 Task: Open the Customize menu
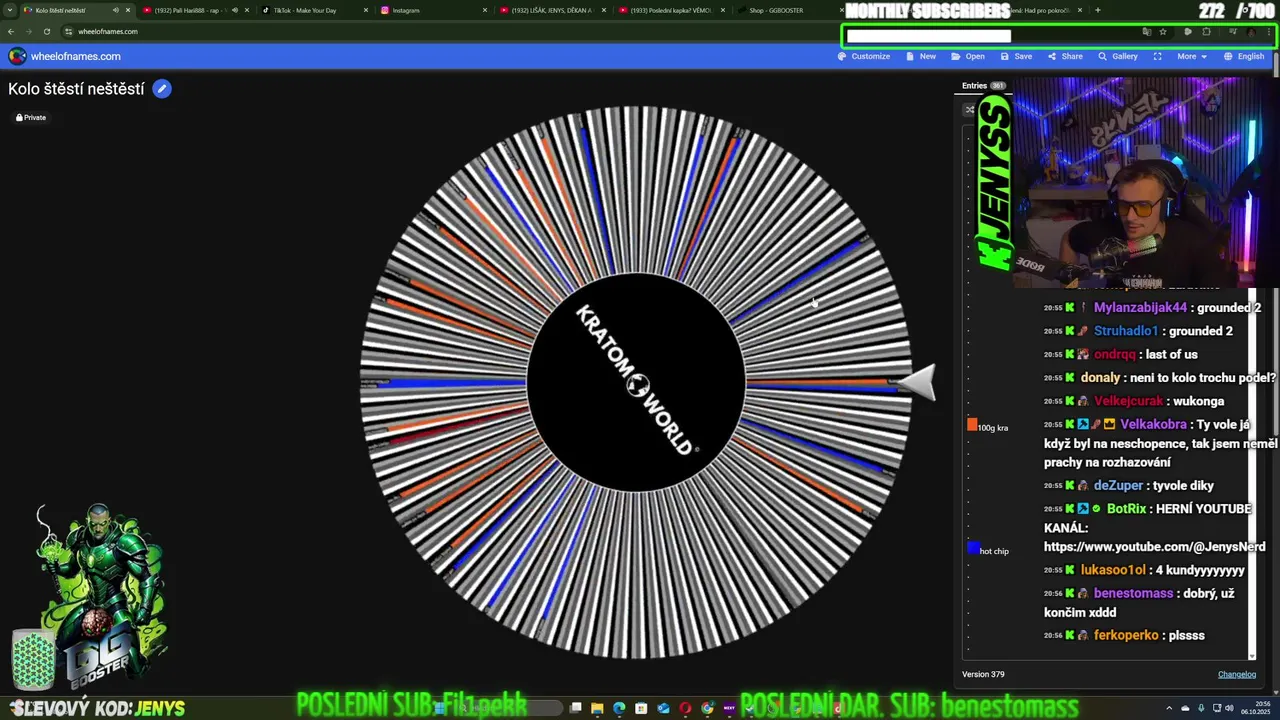[x=864, y=56]
